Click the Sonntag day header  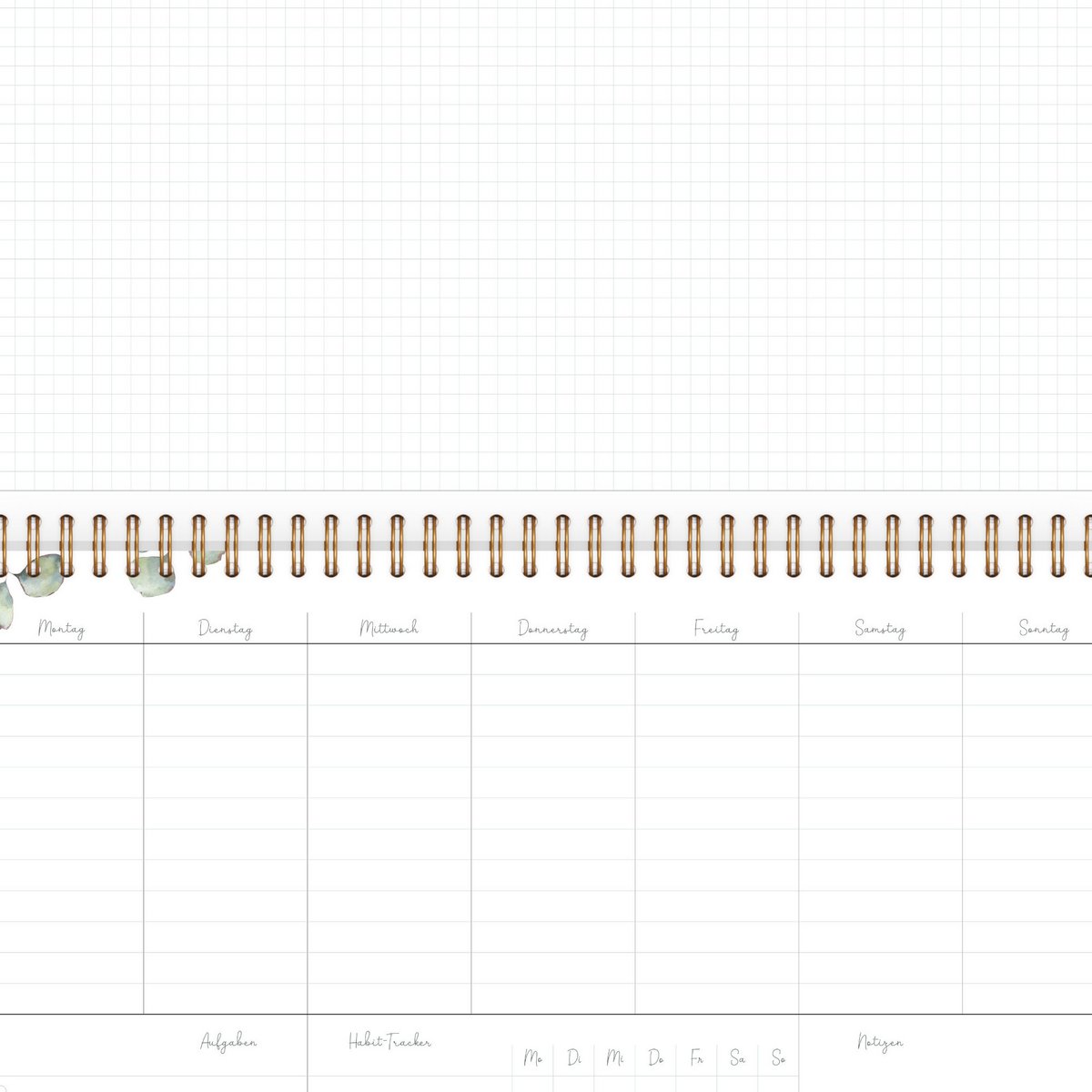[1043, 628]
